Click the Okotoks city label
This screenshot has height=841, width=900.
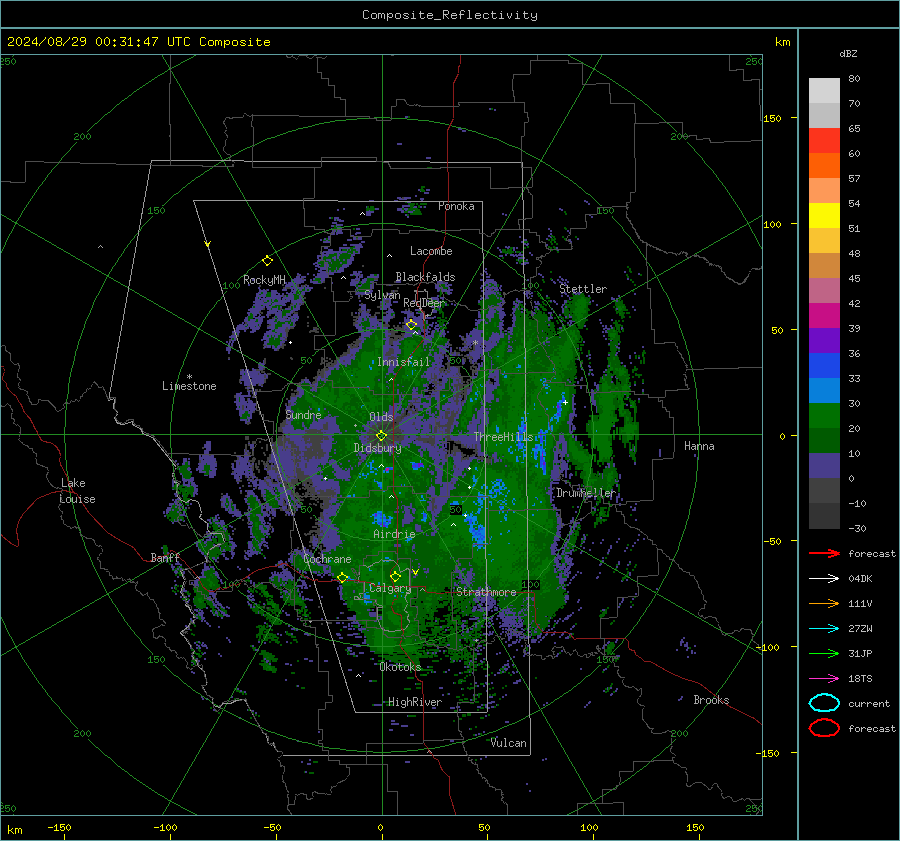401,667
